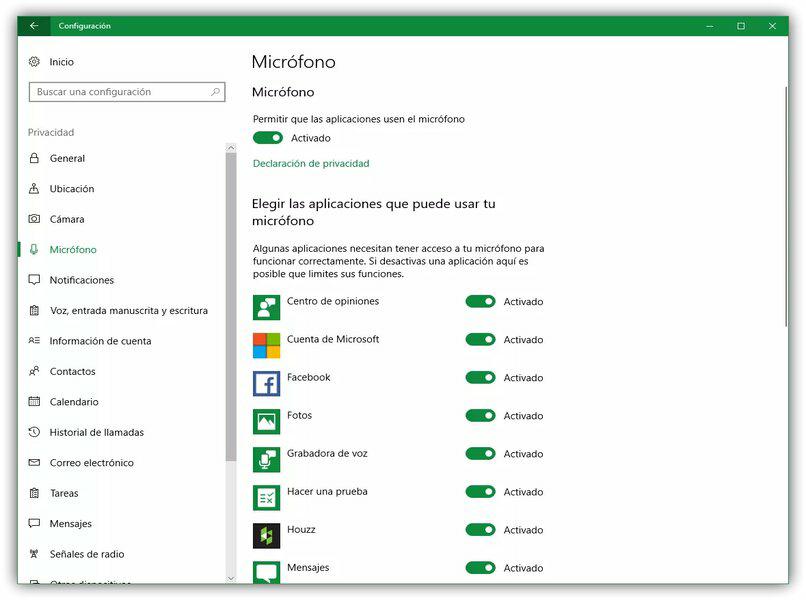The image size is (806, 600).
Task: Disable the Fotos microphone toggle
Action: click(481, 416)
